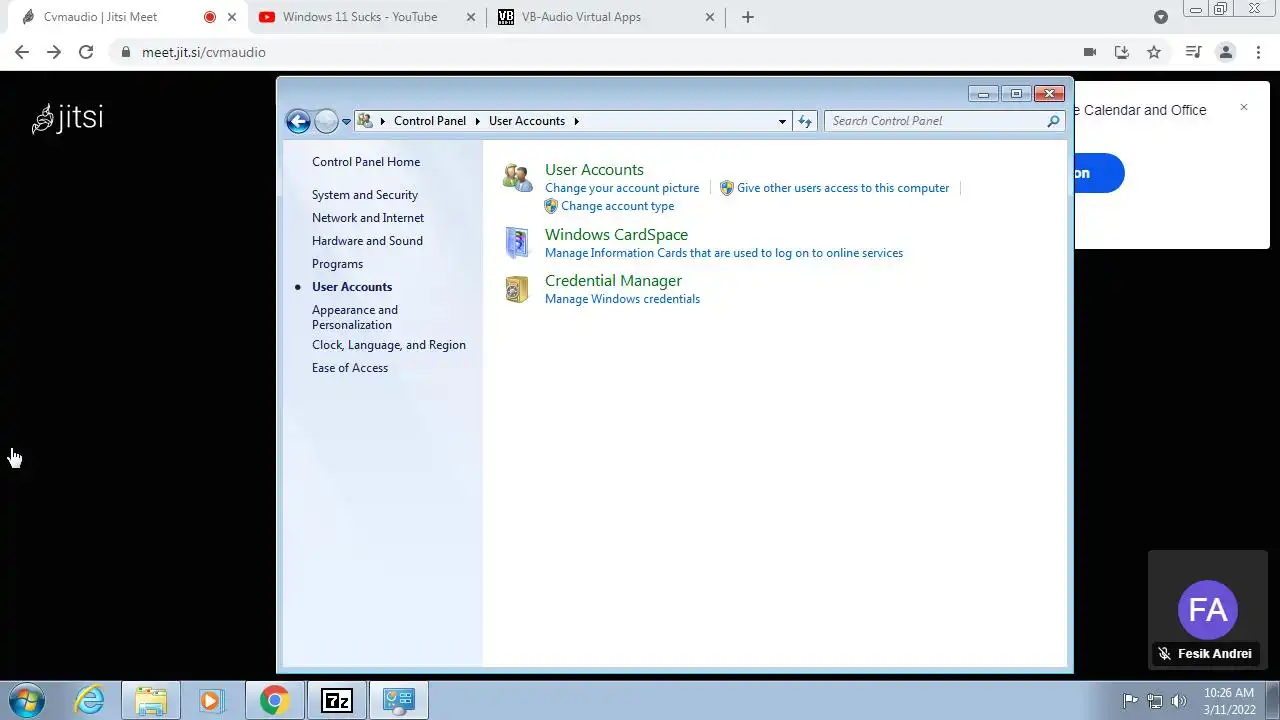The height and width of the screenshot is (720, 1280).
Task: Open Ease of Access category
Action: tap(350, 368)
